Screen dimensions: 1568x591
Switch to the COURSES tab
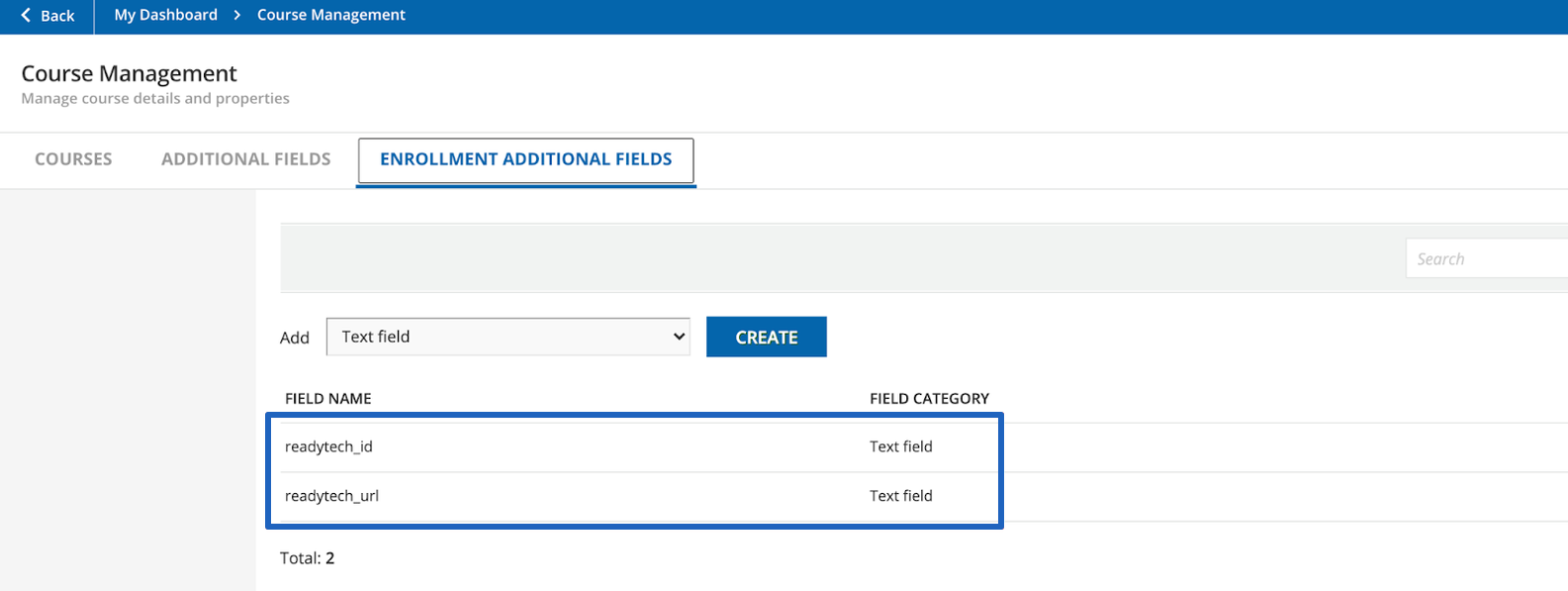(72, 159)
